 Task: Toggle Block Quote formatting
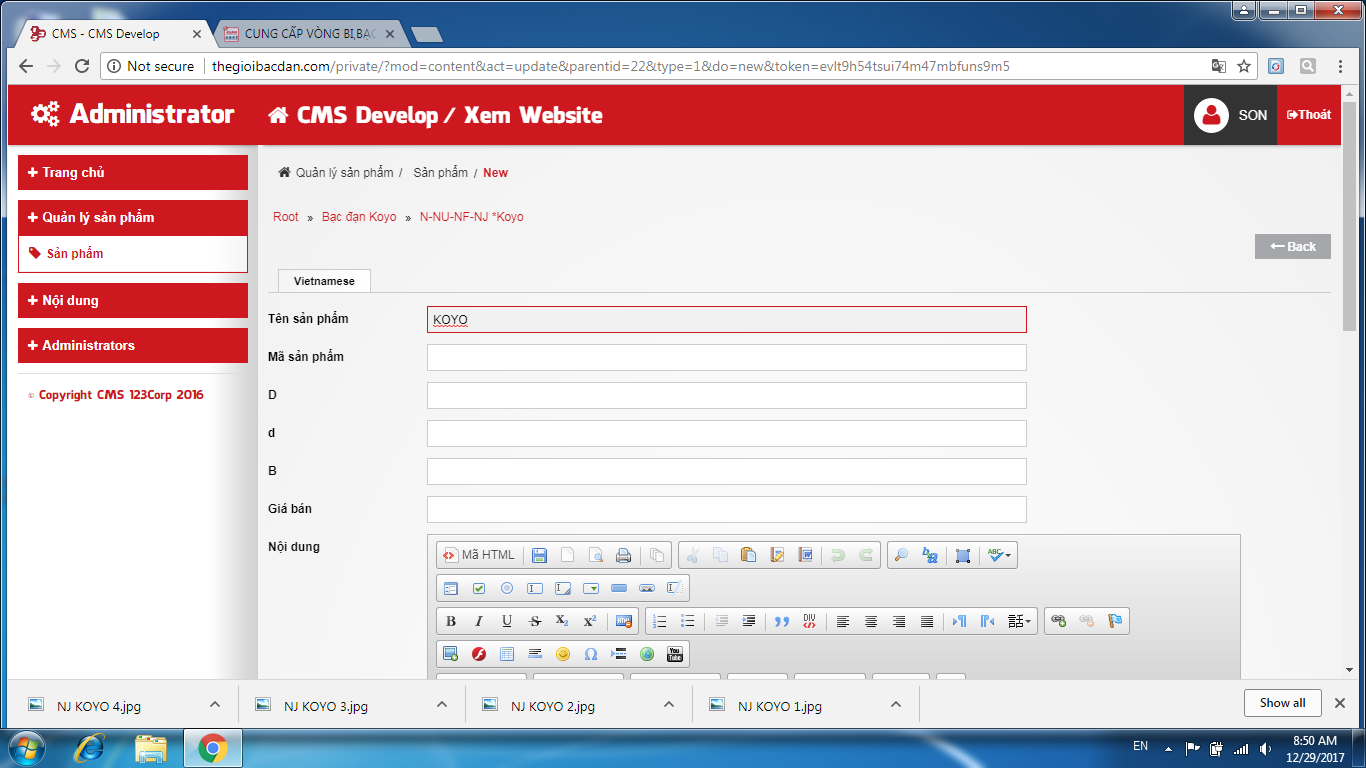[782, 621]
